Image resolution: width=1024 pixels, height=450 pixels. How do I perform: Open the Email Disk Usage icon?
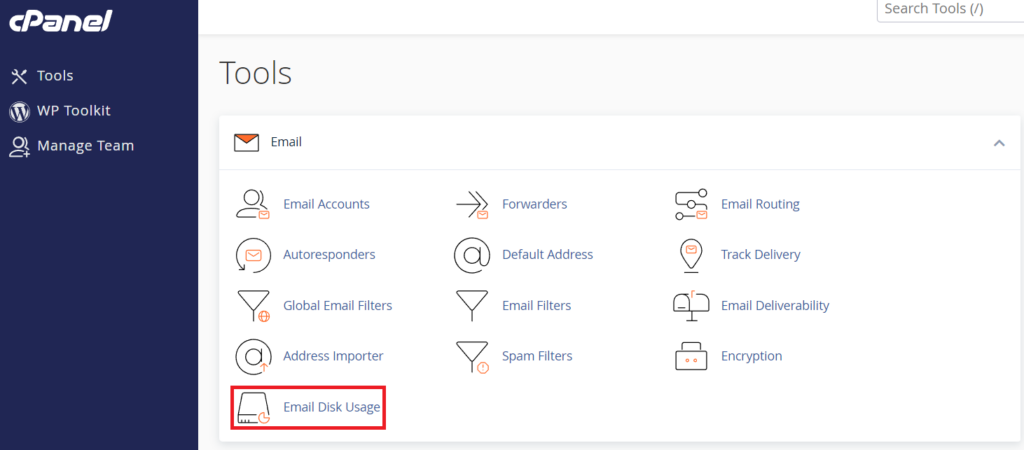click(x=252, y=407)
